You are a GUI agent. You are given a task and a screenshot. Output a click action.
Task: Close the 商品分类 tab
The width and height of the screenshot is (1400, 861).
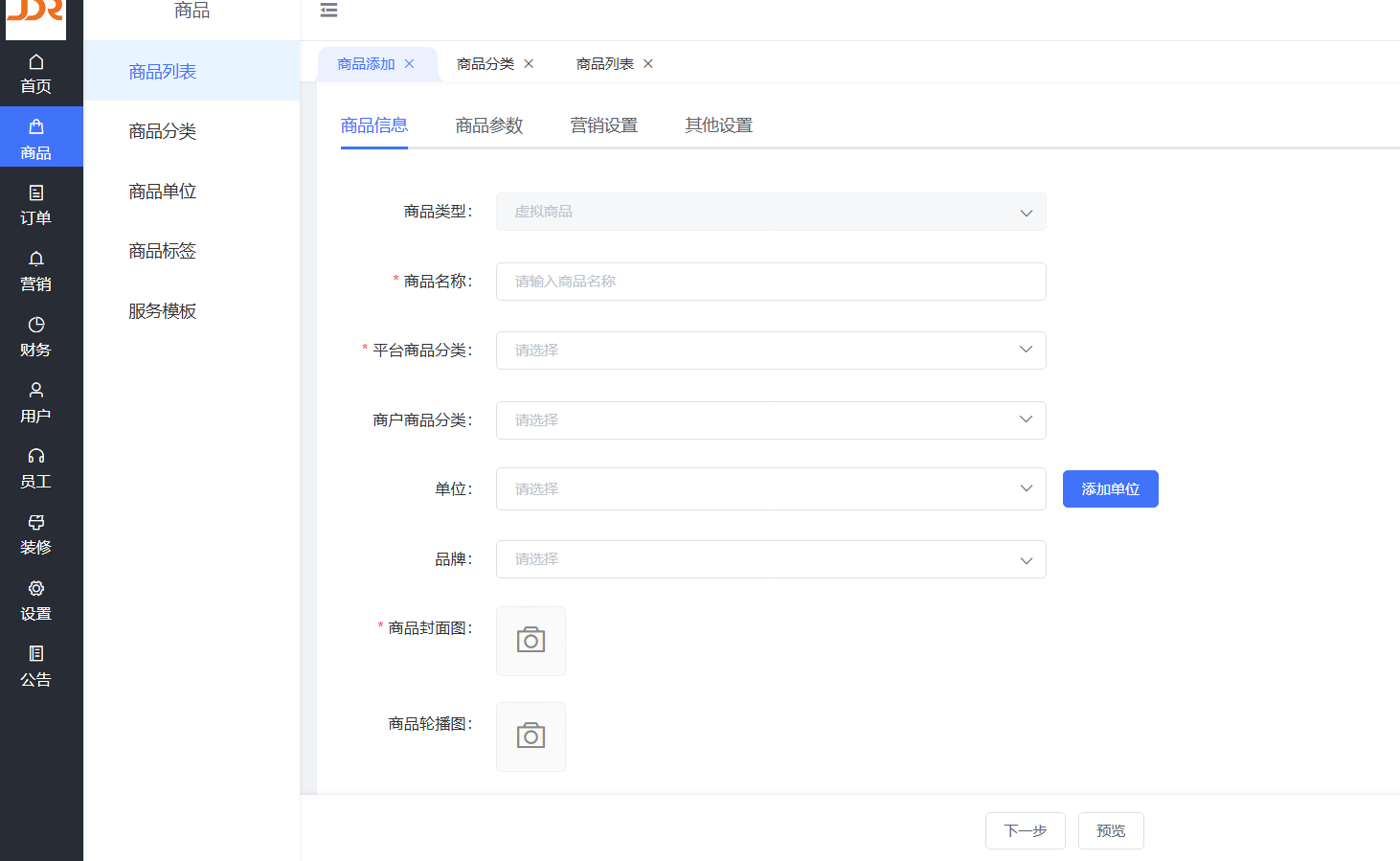coord(529,64)
